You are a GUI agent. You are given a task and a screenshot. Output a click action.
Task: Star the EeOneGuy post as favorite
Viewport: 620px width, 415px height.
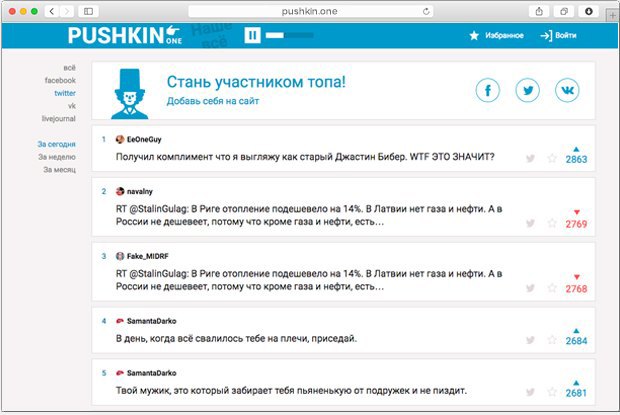(x=552, y=158)
